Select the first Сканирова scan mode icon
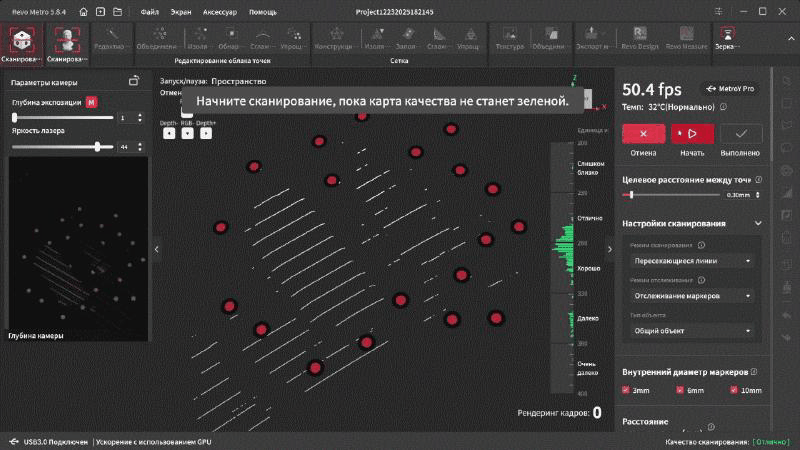This screenshot has width=800, height=450. click(21, 45)
